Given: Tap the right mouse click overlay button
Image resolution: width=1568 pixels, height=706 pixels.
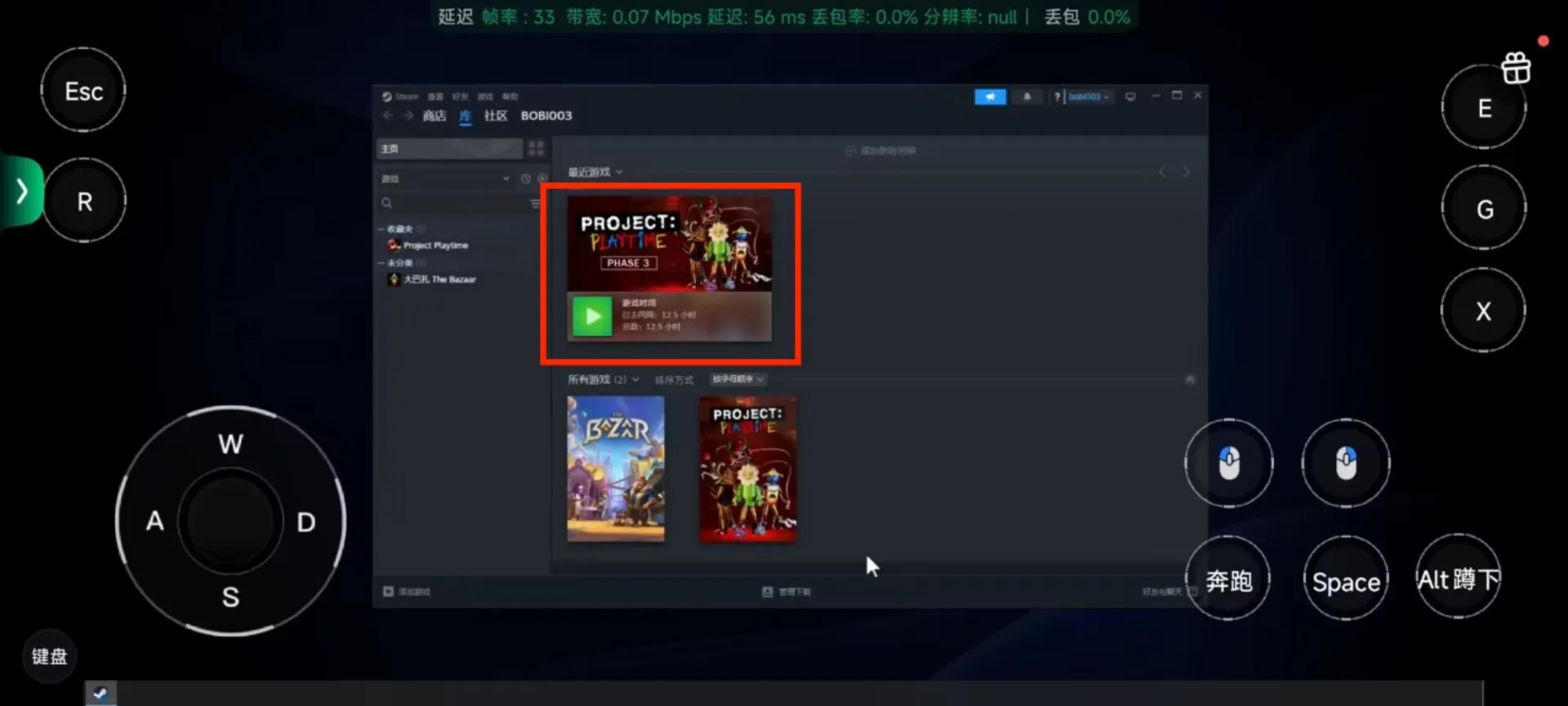Looking at the screenshot, I should 1345,463.
